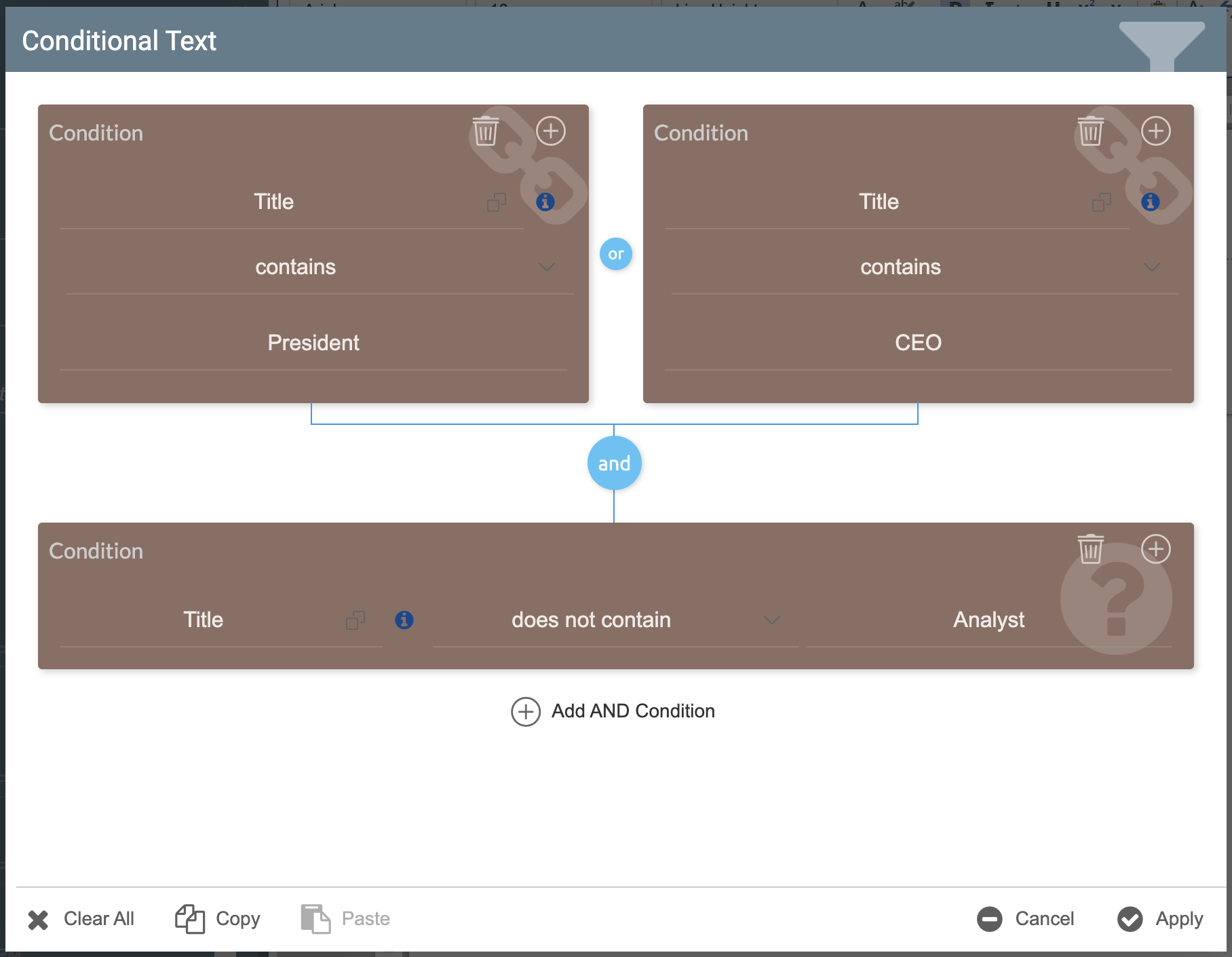1232x957 pixels.
Task: Expand the 'contains' dropdown in the CEO condition
Action: click(x=1151, y=267)
